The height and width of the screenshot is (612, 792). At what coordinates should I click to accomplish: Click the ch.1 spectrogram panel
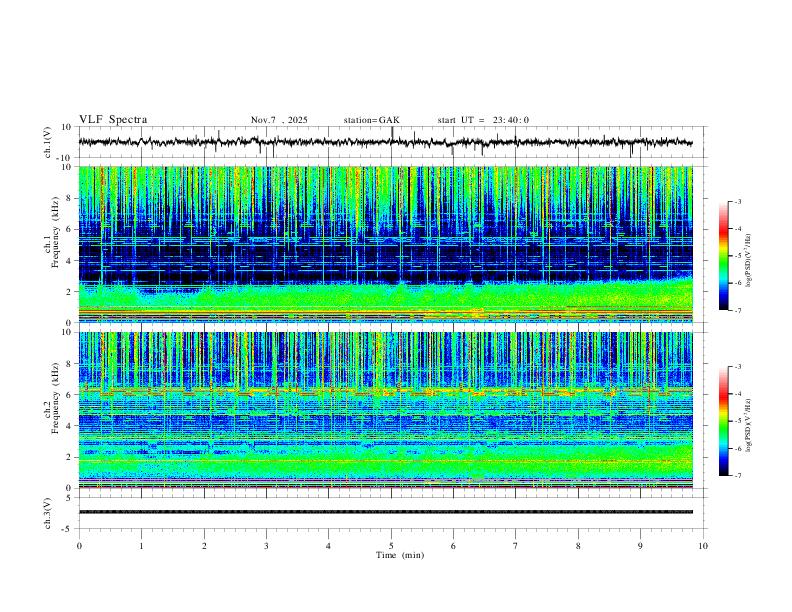click(385, 244)
